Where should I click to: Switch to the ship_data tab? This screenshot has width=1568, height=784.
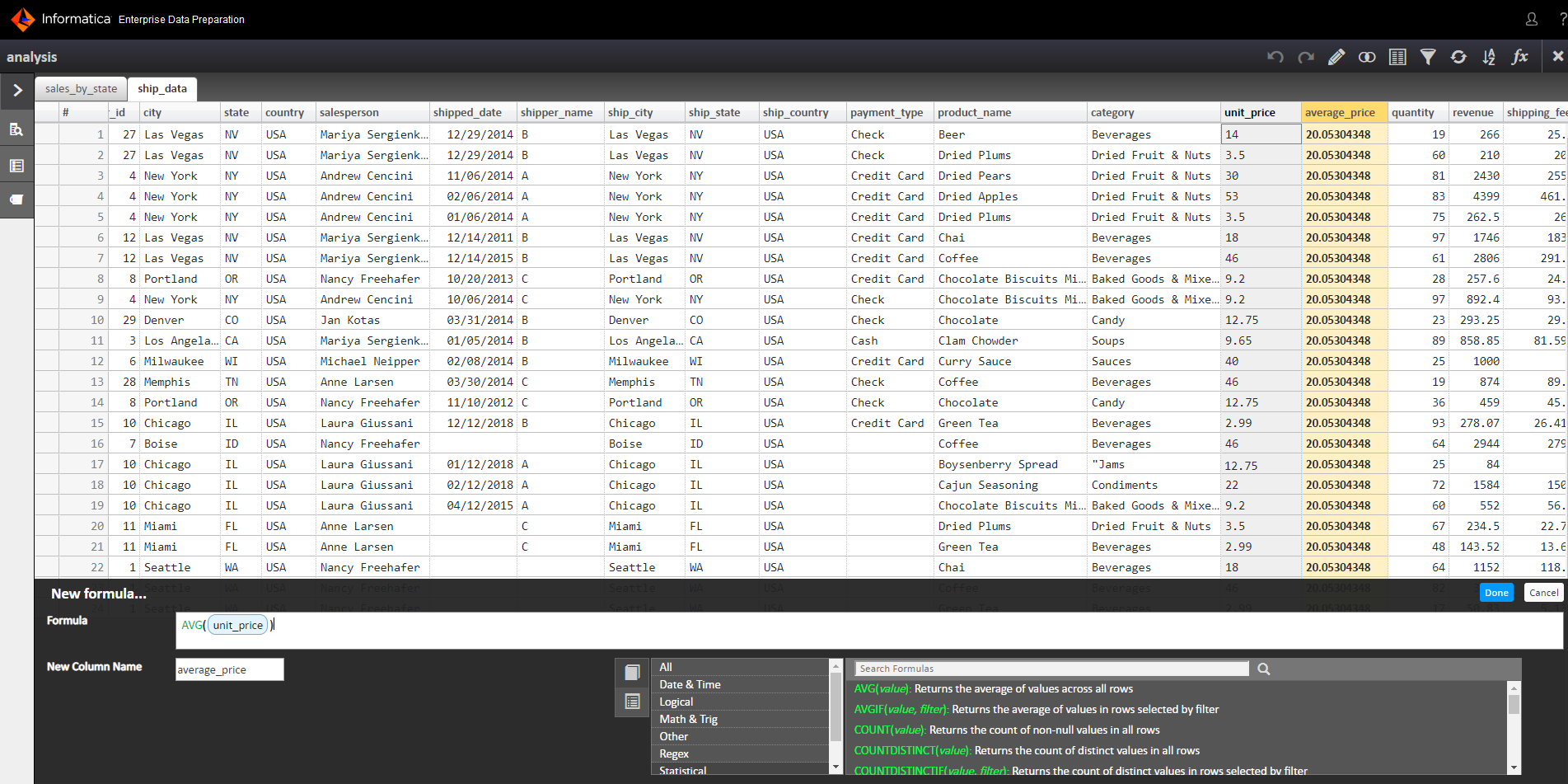pyautogui.click(x=162, y=89)
